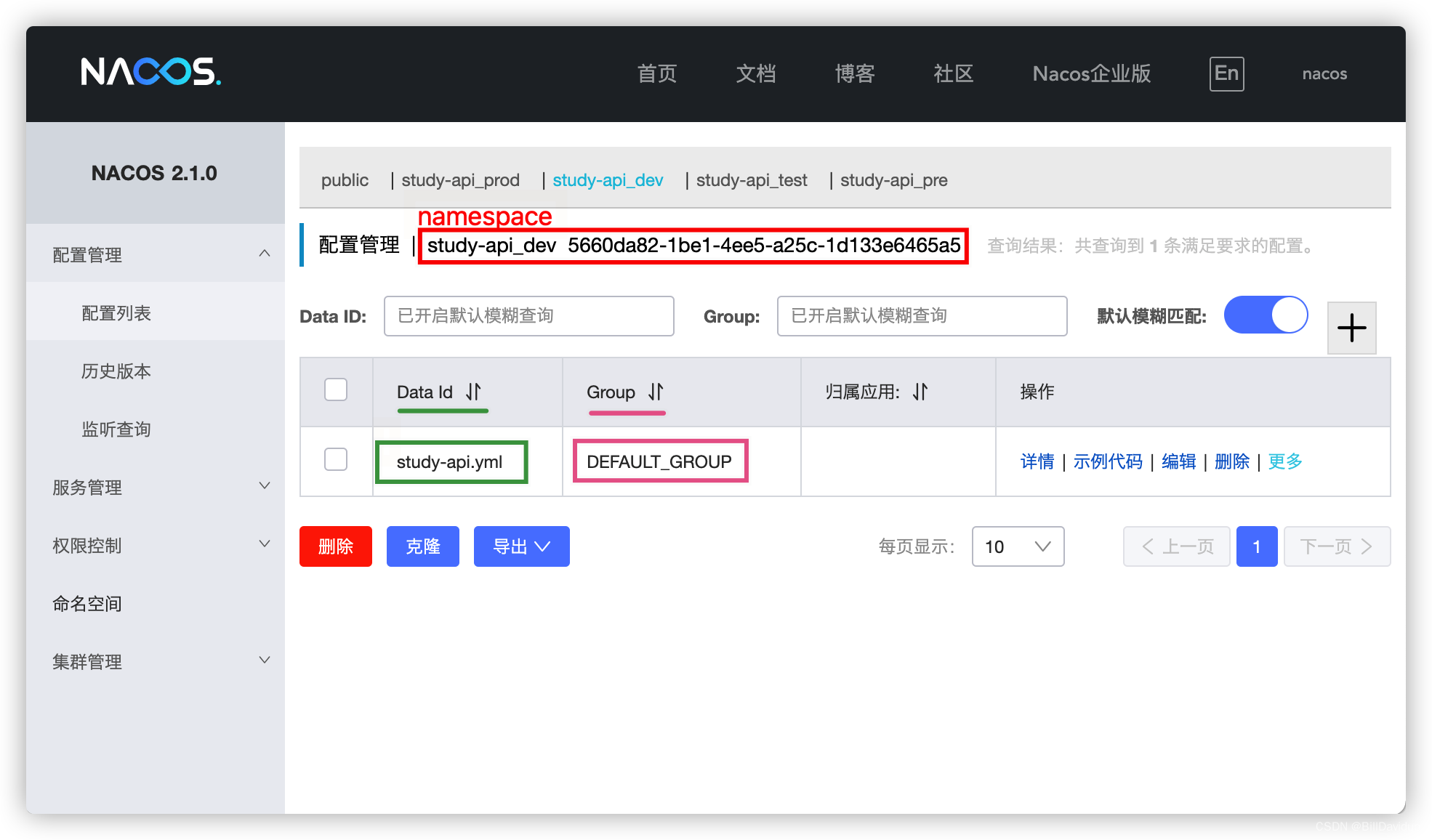Open the 每页显示 page size dropdown
The image size is (1432, 840).
tap(1018, 546)
